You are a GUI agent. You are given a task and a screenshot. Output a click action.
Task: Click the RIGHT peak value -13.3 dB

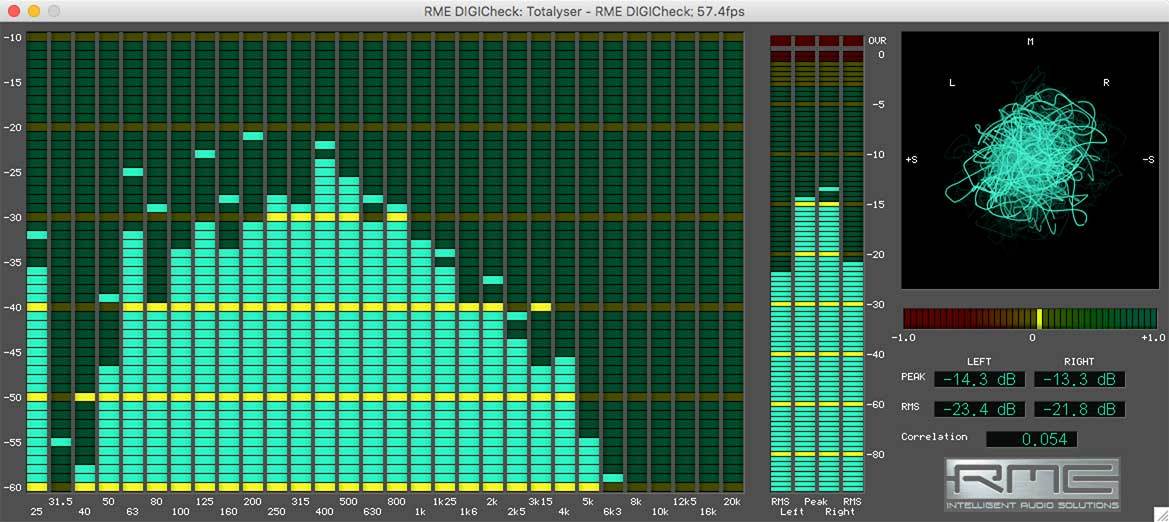coord(1079,379)
